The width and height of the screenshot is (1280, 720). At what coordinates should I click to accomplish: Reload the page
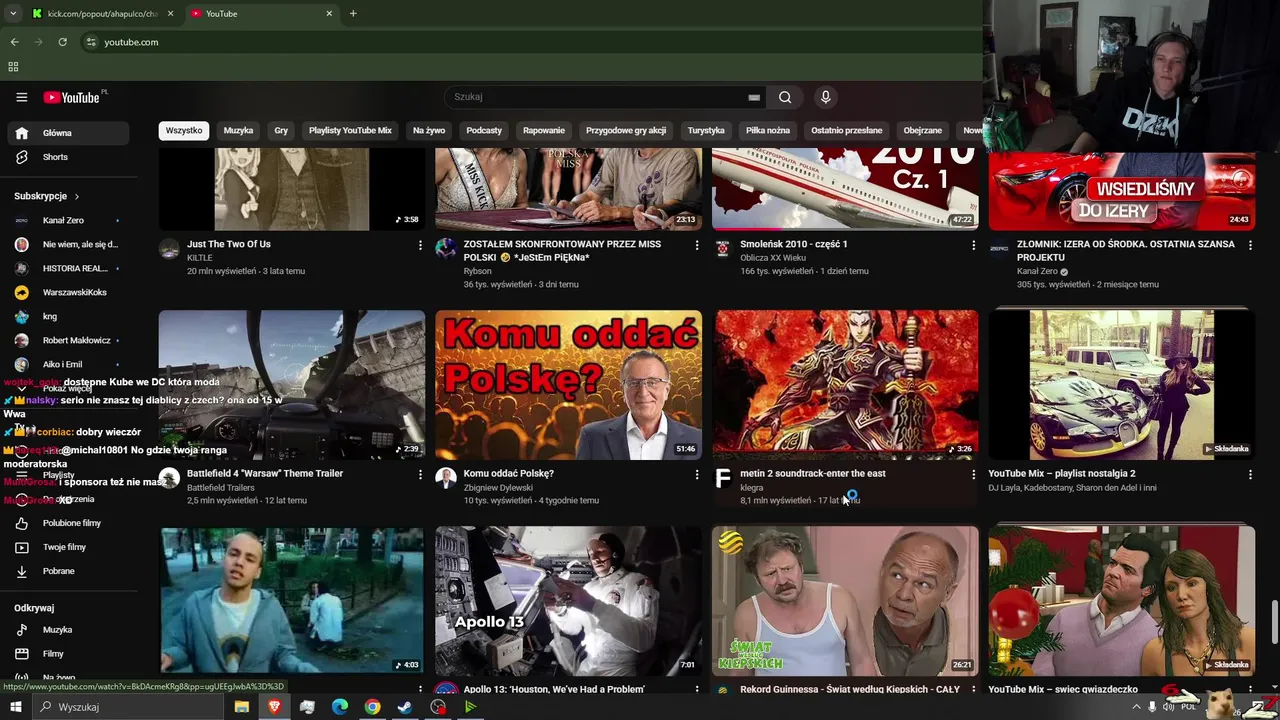coord(62,42)
